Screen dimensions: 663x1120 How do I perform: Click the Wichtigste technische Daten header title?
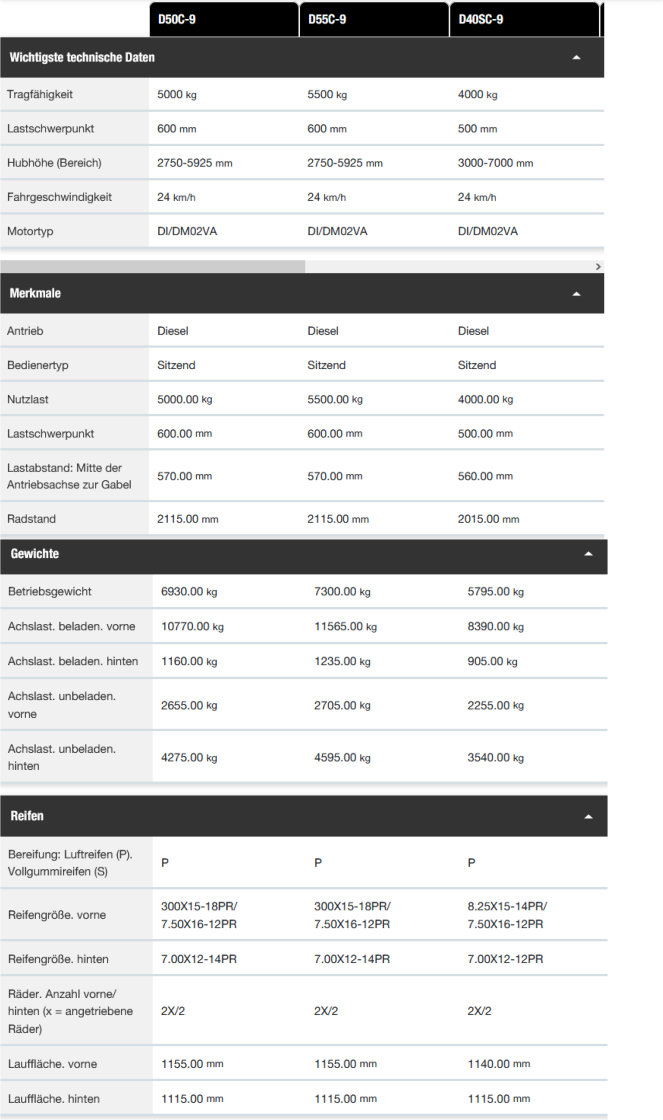pyautogui.click(x=82, y=57)
